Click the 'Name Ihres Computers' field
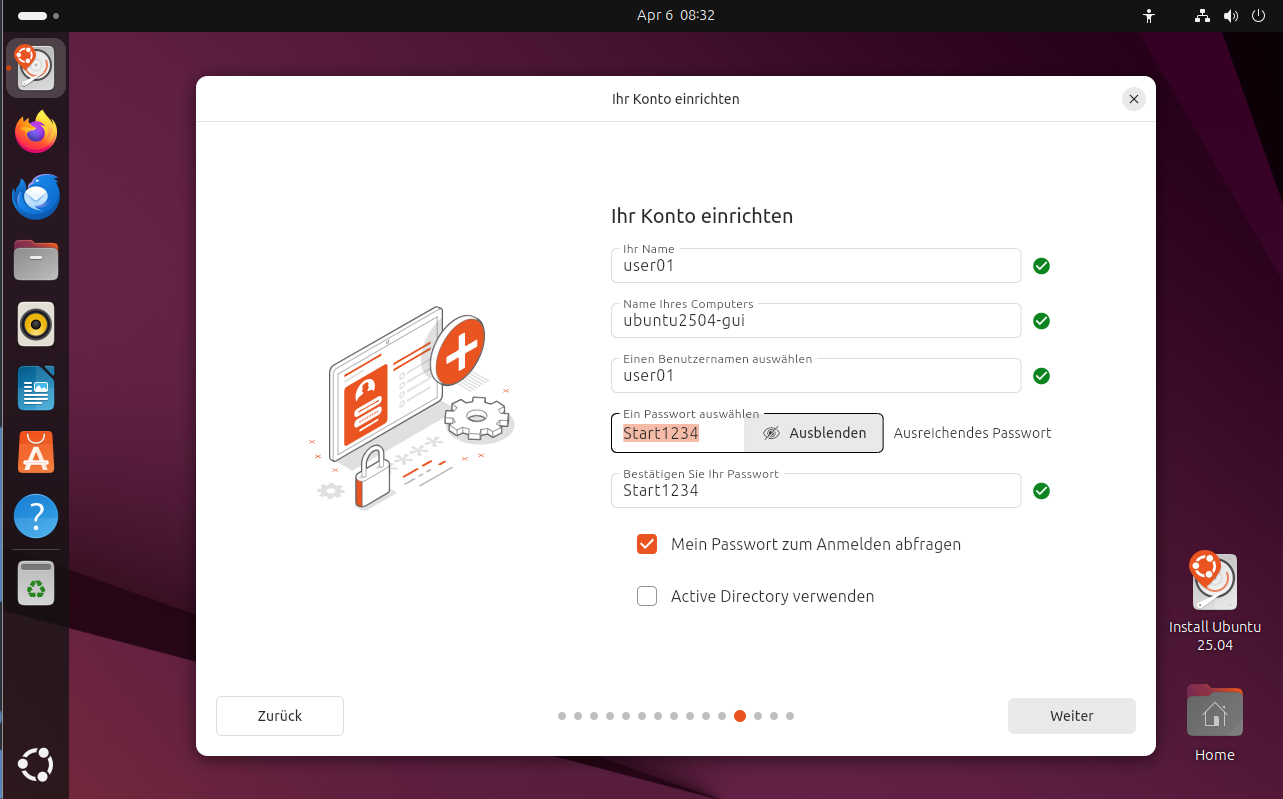The width and height of the screenshot is (1283, 799). point(815,322)
